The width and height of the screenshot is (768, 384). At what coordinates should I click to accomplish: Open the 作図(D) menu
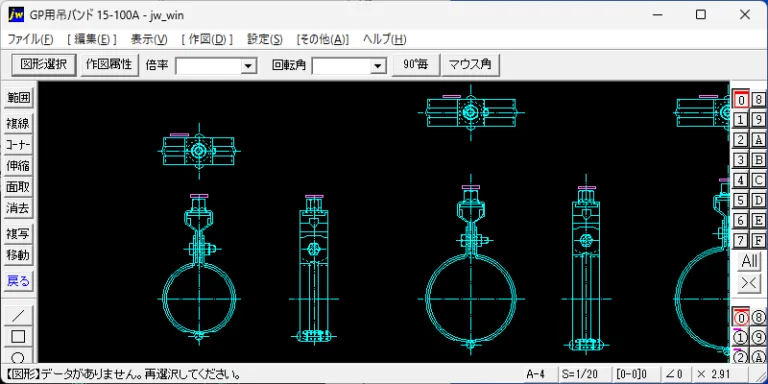pos(207,40)
